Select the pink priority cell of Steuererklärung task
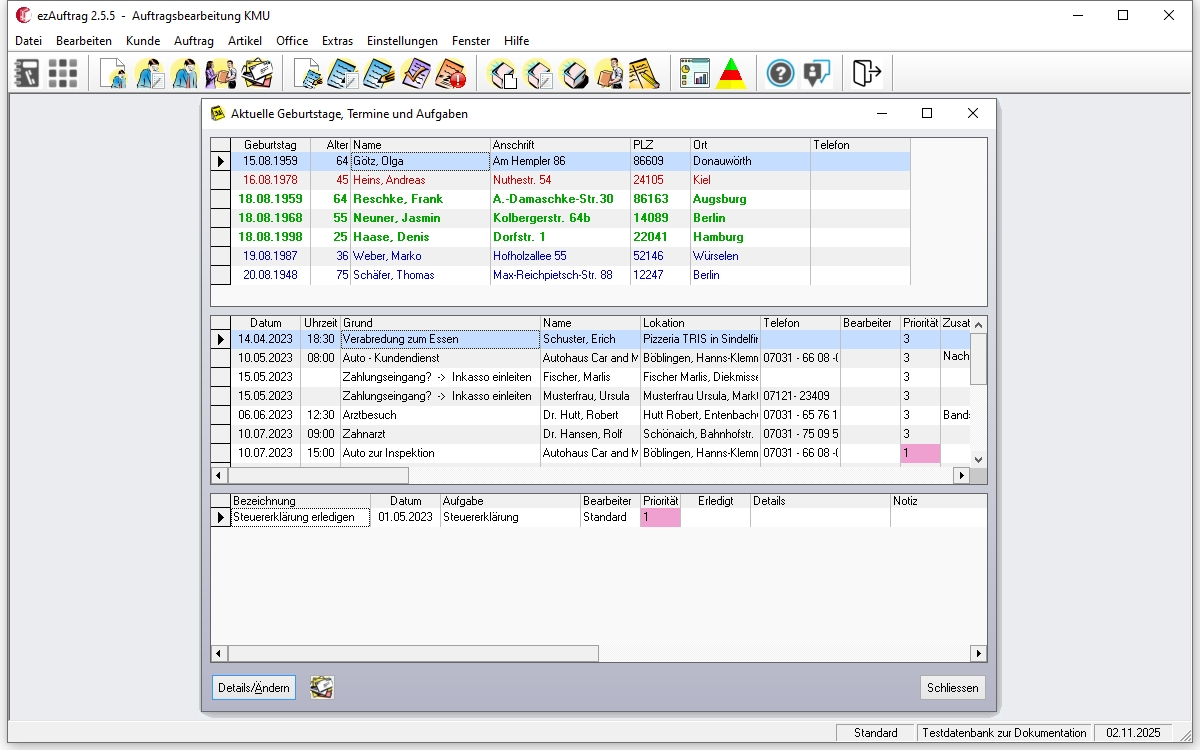Viewport: 1200px width, 750px height. (660, 517)
